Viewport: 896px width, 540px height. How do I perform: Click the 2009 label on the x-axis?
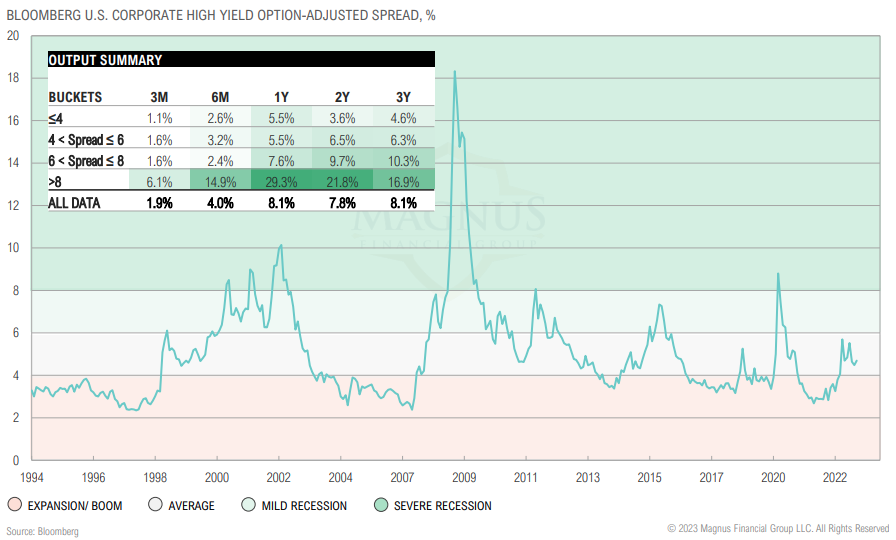464,477
